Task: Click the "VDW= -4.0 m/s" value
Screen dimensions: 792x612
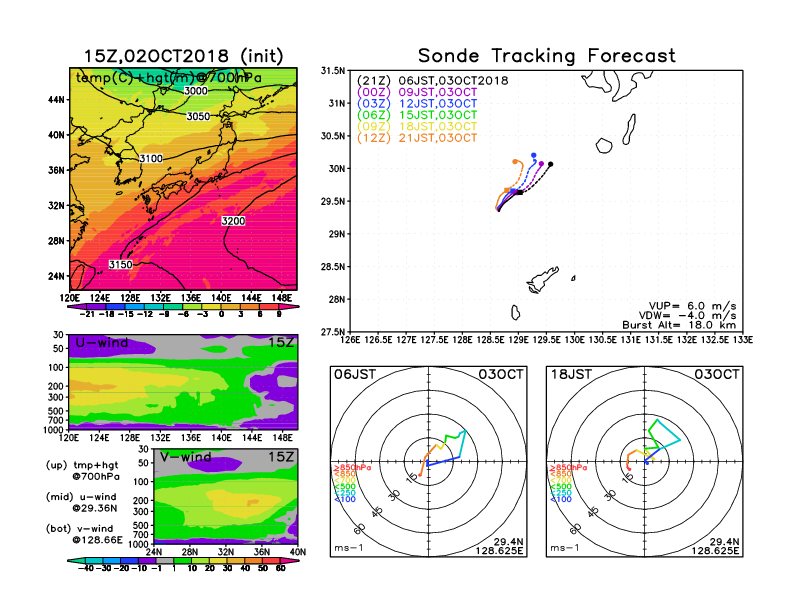Action: coord(689,316)
